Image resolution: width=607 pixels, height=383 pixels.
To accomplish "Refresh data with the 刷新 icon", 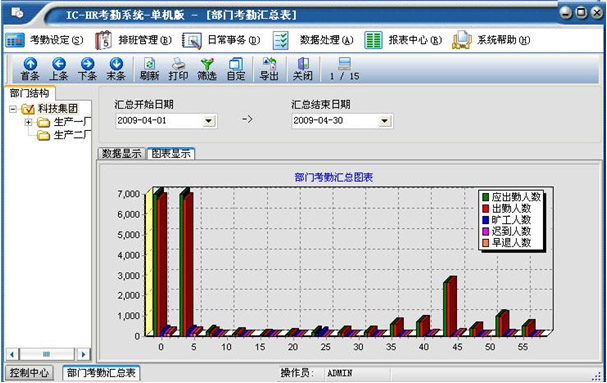I will [149, 69].
